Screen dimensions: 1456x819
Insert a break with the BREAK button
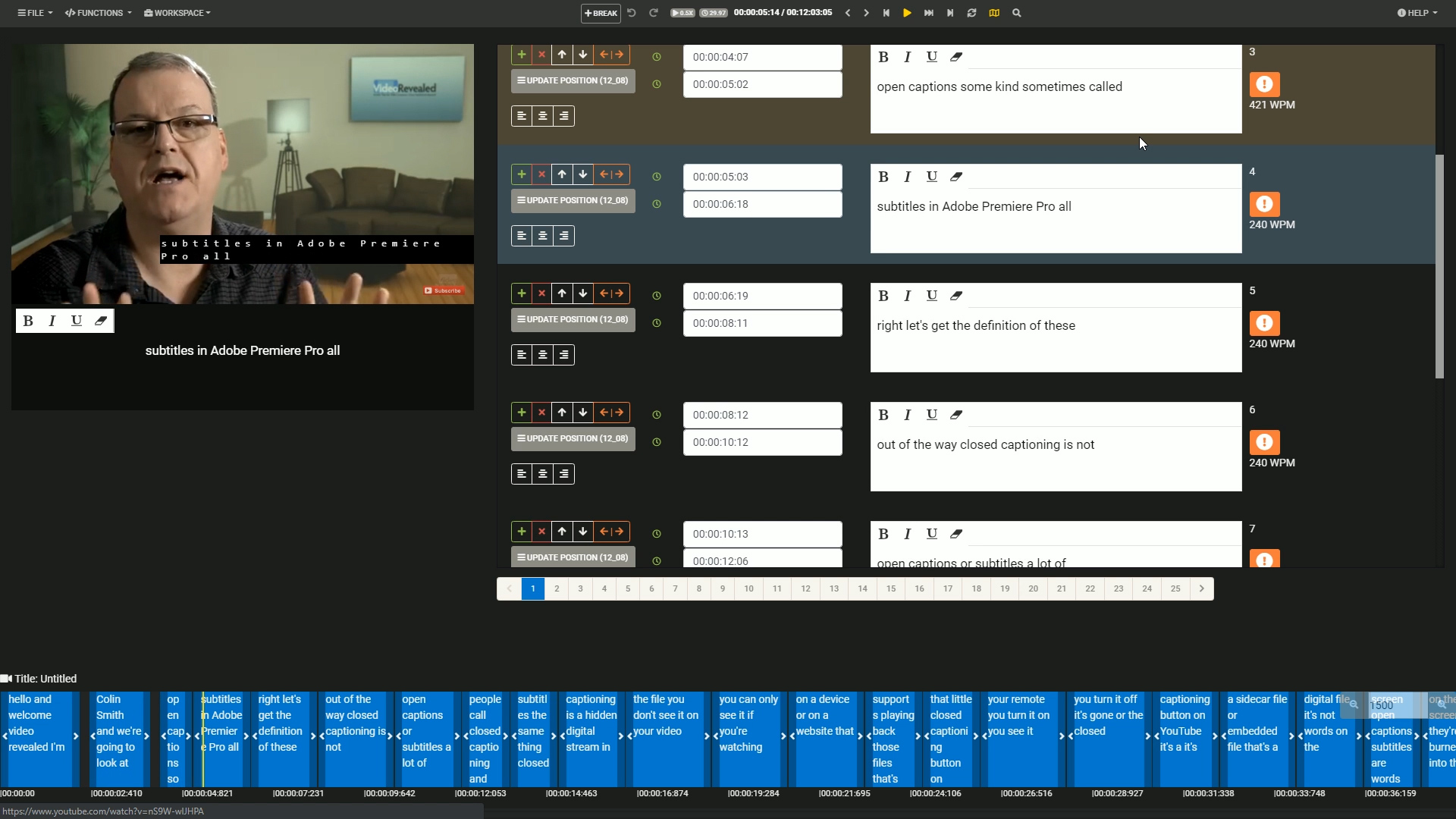(601, 13)
